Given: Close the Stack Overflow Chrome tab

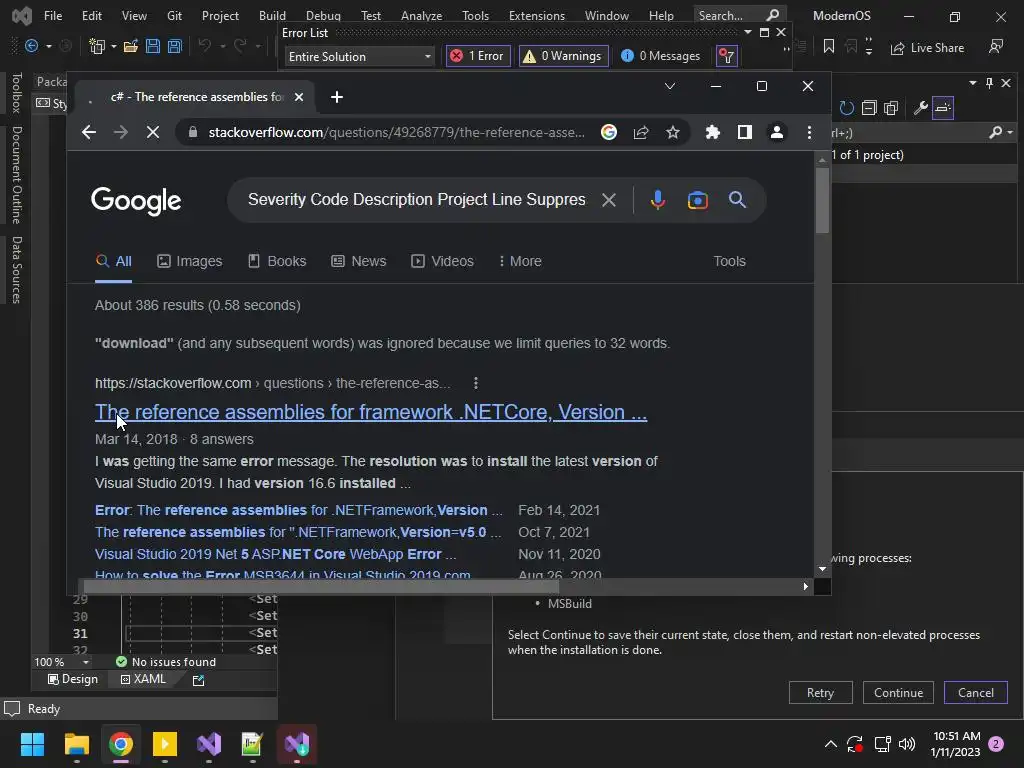Looking at the screenshot, I should (298, 97).
